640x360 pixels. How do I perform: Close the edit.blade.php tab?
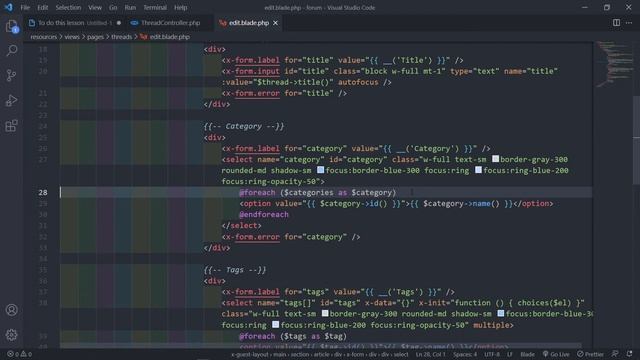pos(276,23)
